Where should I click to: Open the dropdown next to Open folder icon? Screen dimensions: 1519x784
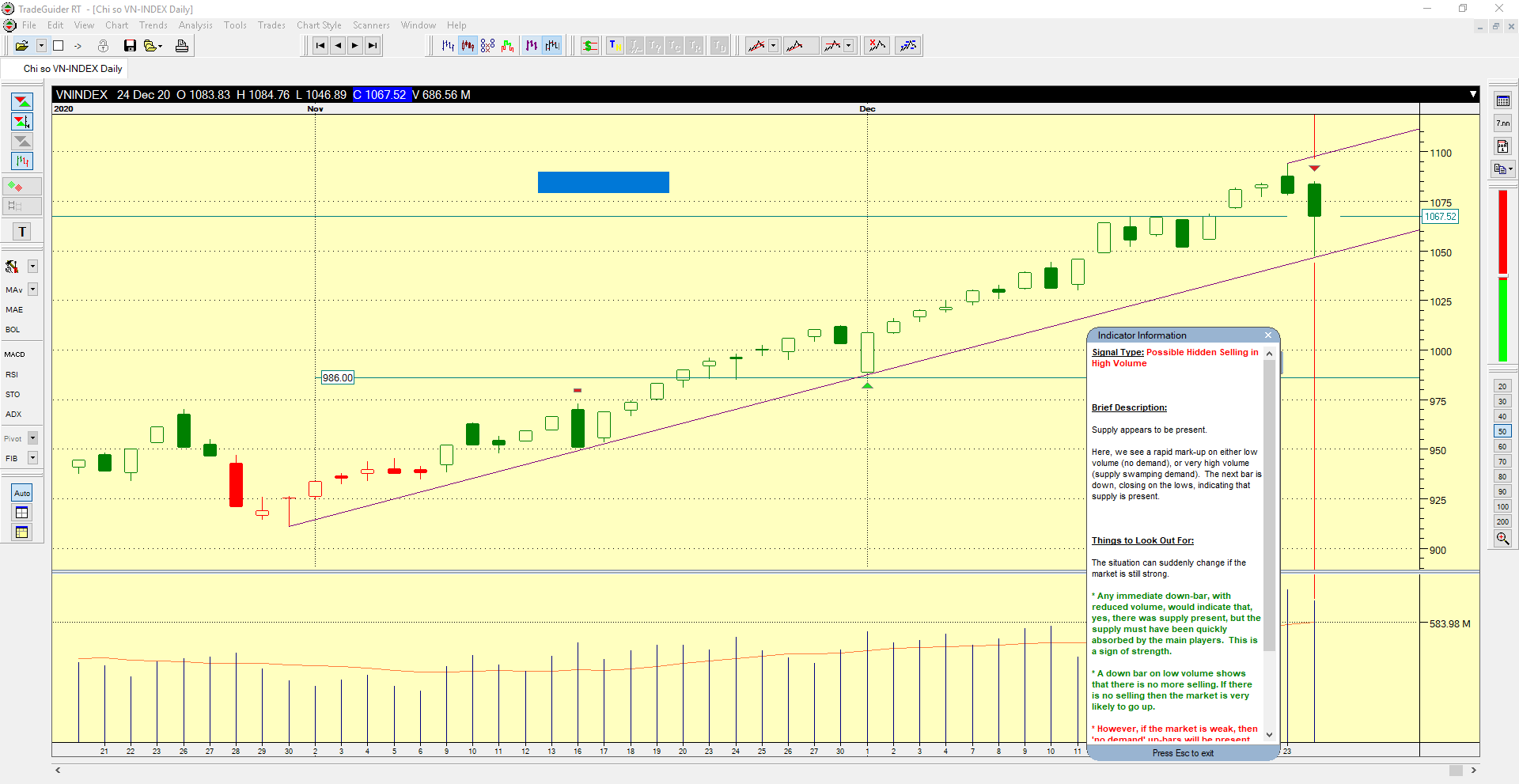click(x=41, y=46)
